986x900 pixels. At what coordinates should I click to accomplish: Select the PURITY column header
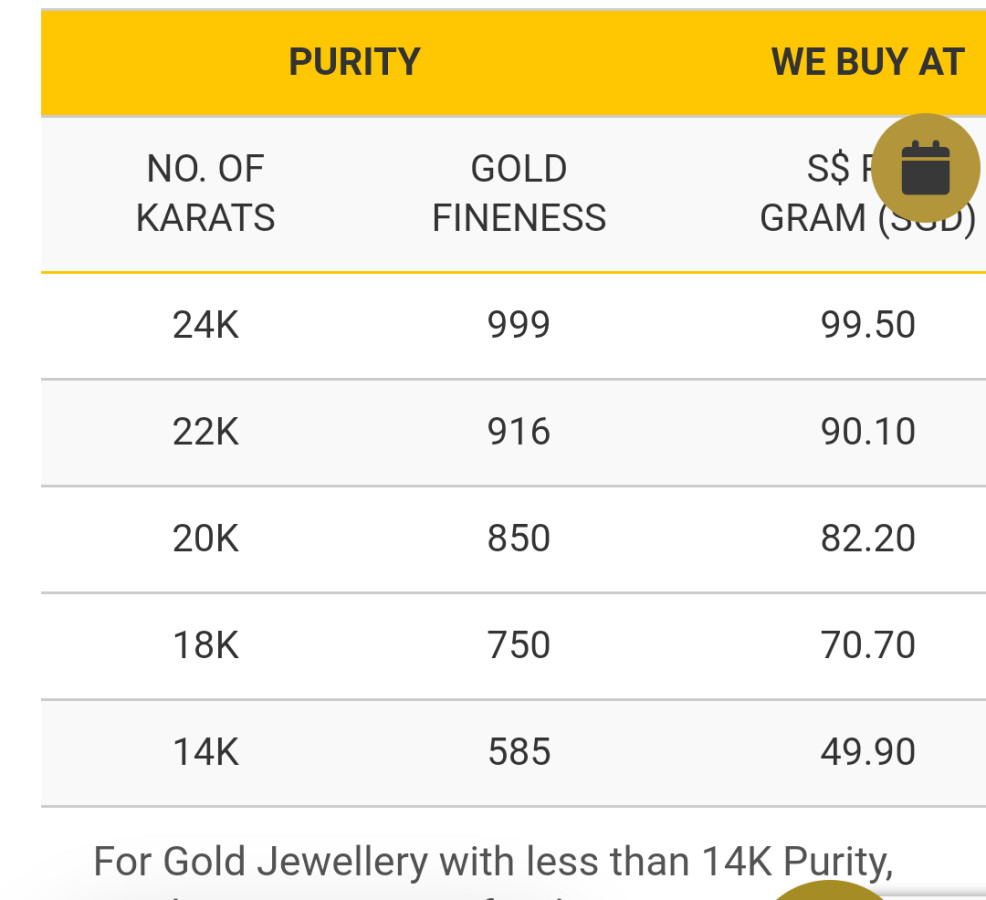tap(354, 62)
